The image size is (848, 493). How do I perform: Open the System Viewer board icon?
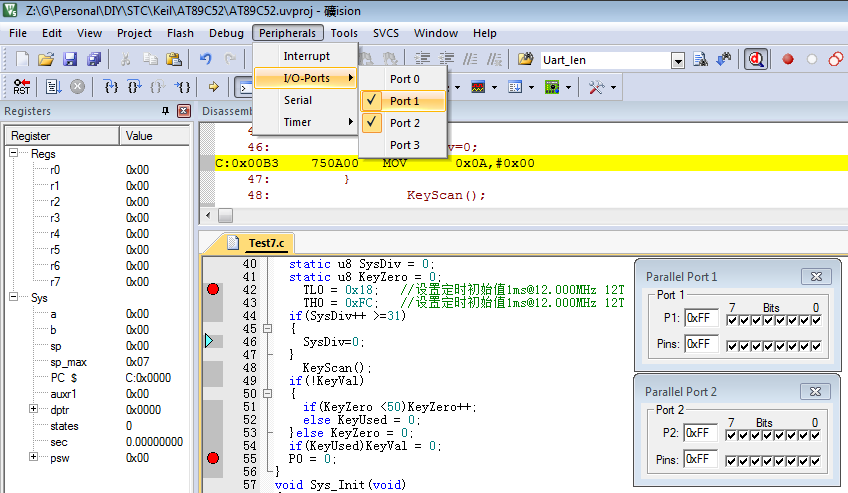552,87
